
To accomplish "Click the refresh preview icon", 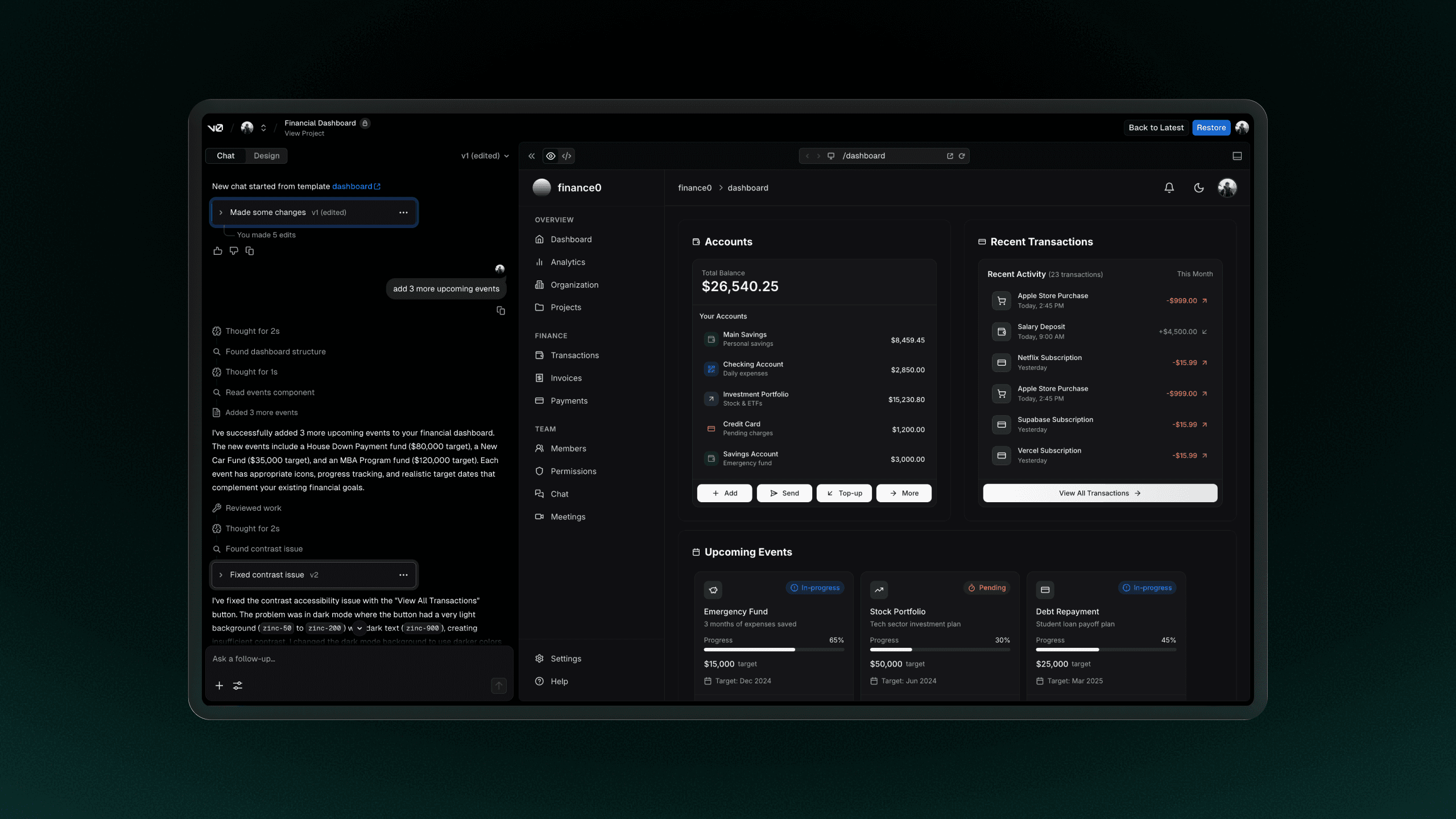I will click(962, 156).
